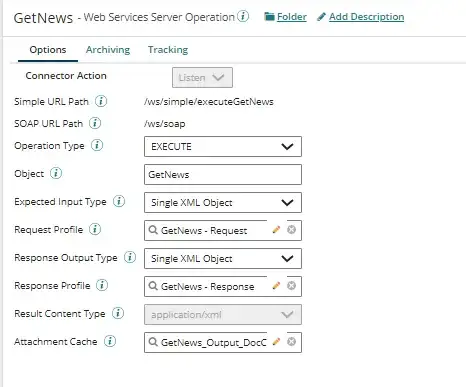Show info for Attachment Cache
The height and width of the screenshot is (387, 466).
click(110, 341)
